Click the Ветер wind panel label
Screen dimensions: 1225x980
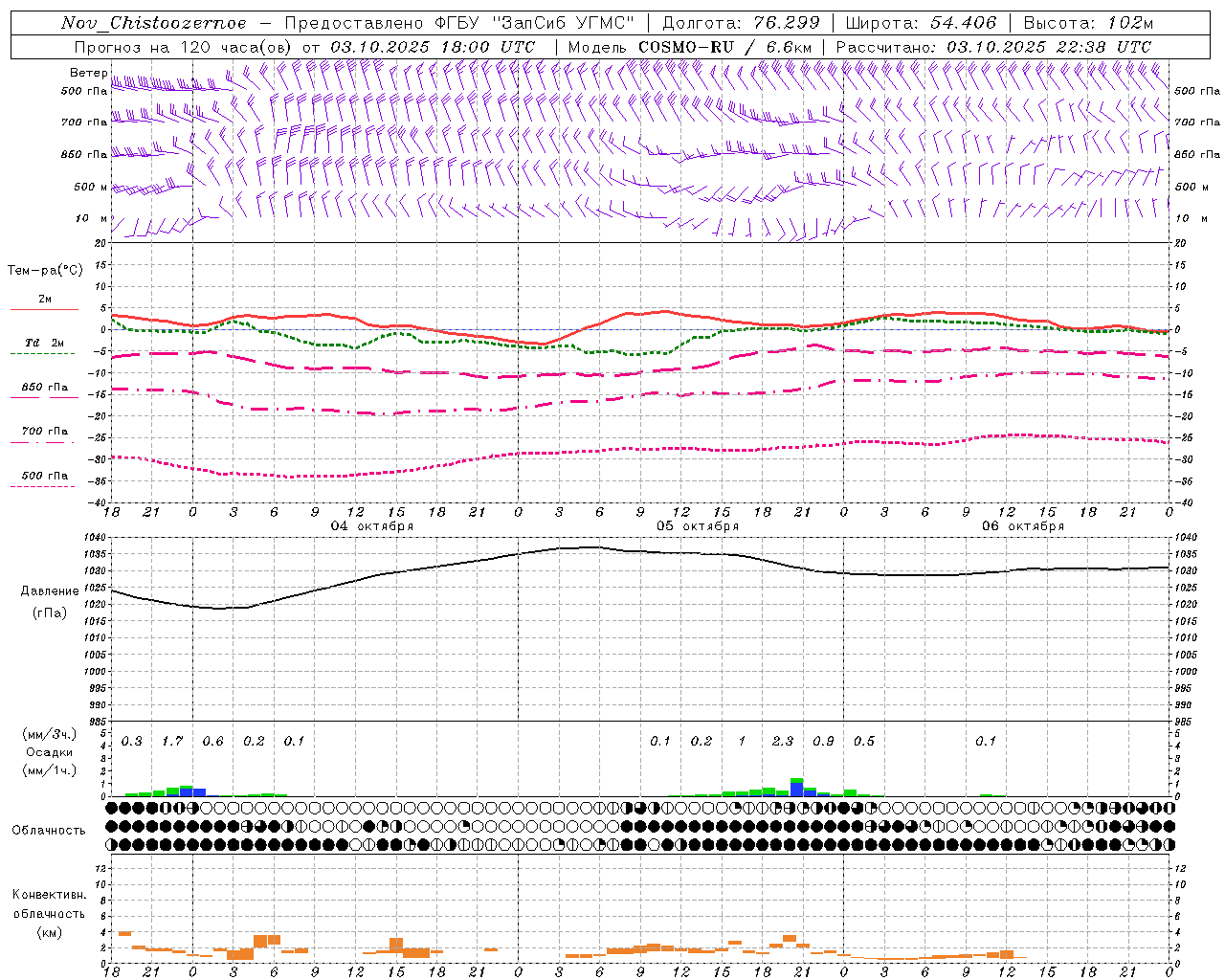click(88, 73)
